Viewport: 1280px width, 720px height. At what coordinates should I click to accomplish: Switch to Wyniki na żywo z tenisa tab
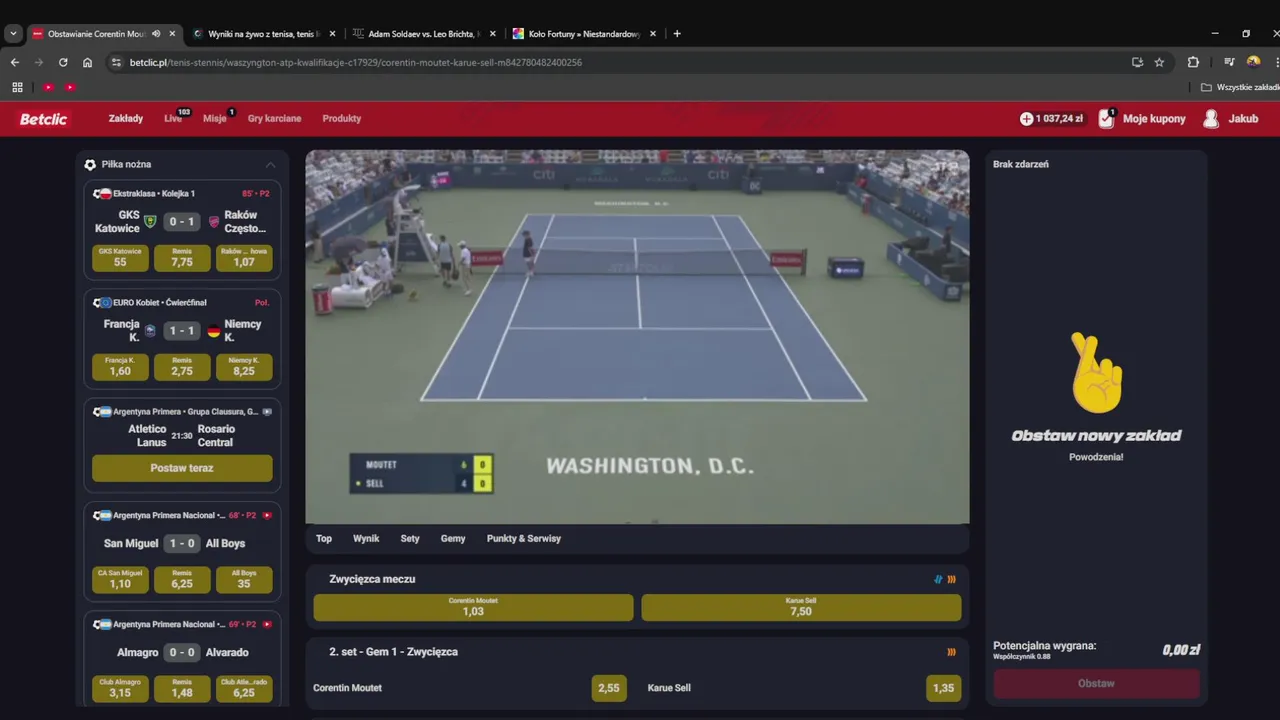point(264,34)
